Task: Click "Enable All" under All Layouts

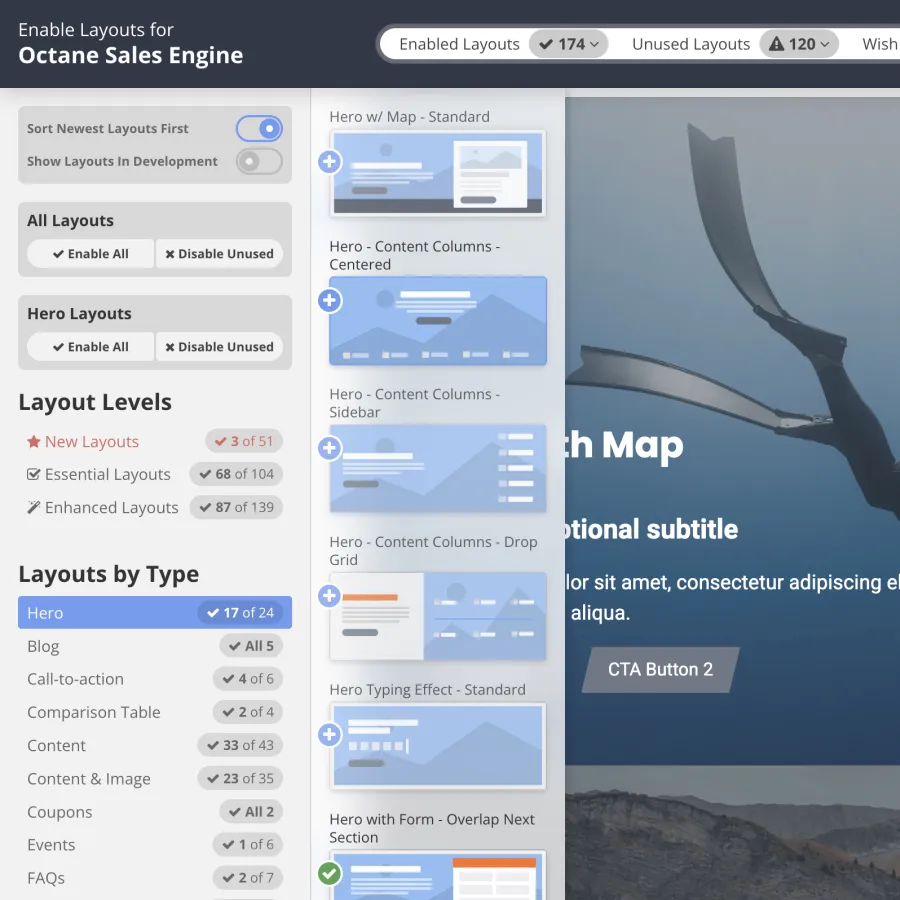Action: point(89,253)
